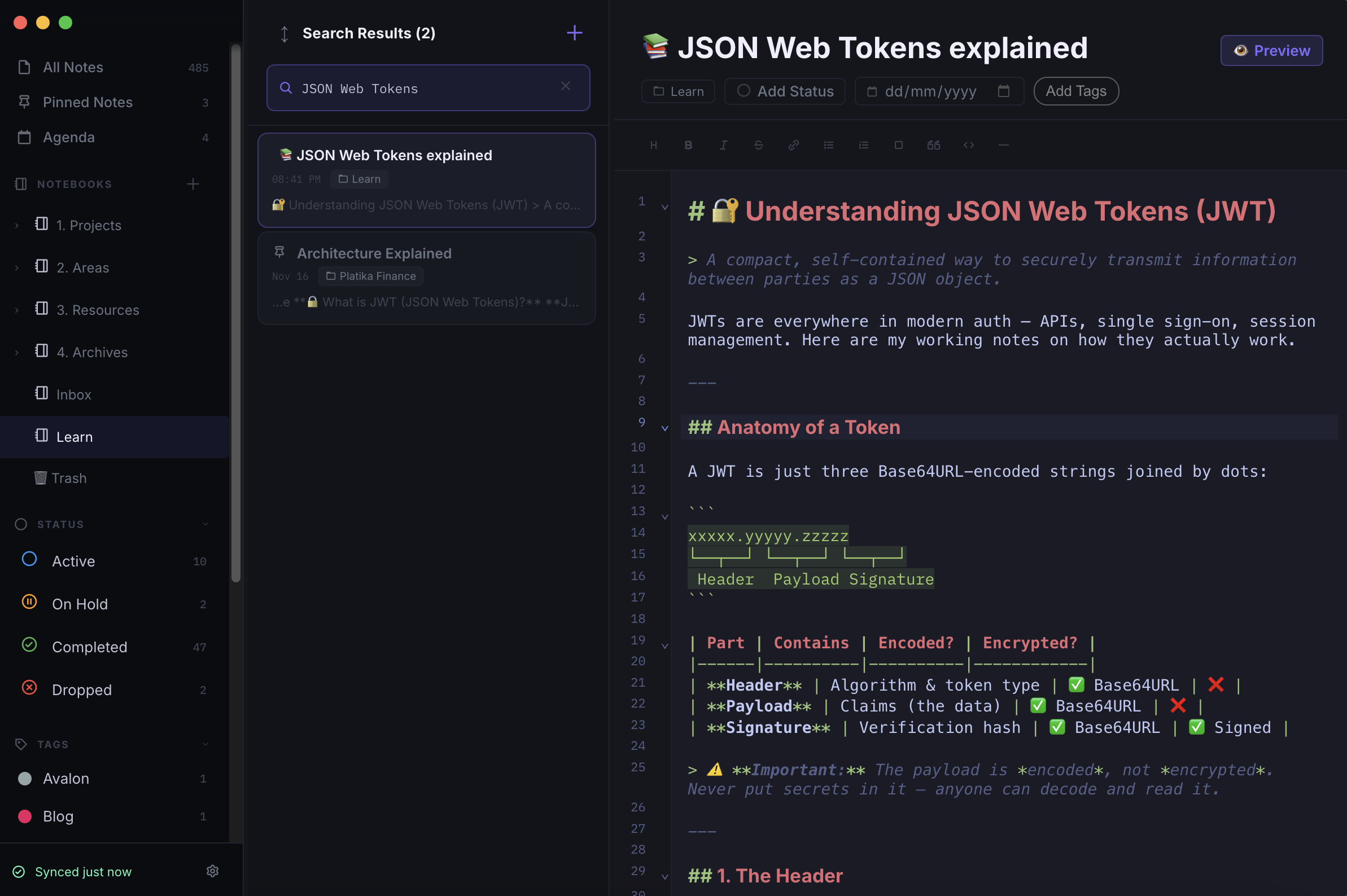Clear the search query with X
This screenshot has width=1347, height=896.
point(566,86)
